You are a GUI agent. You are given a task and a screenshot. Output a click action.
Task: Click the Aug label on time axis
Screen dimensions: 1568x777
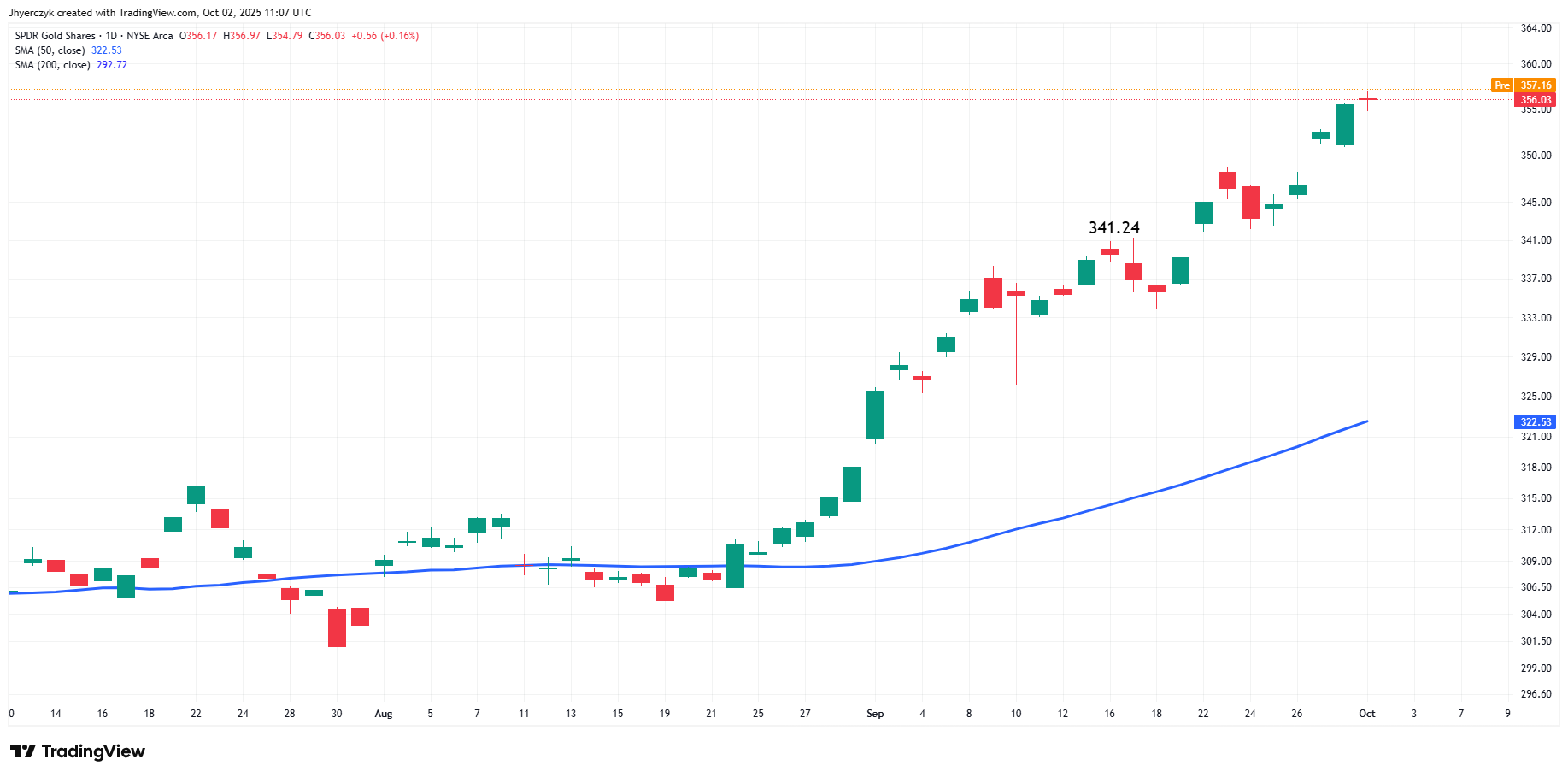(x=384, y=714)
